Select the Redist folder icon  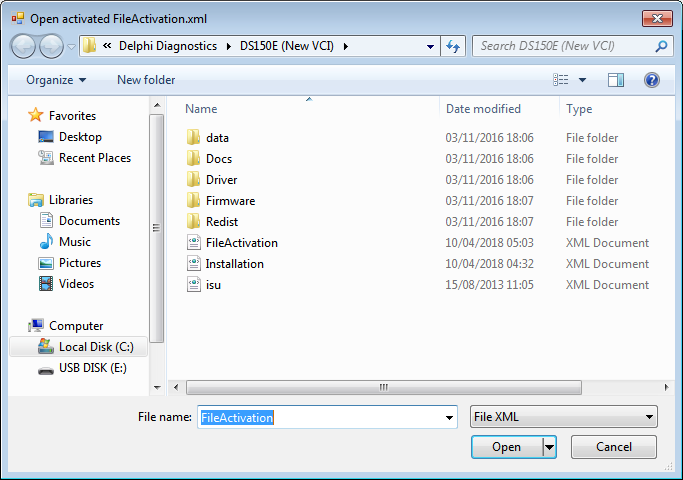193,221
